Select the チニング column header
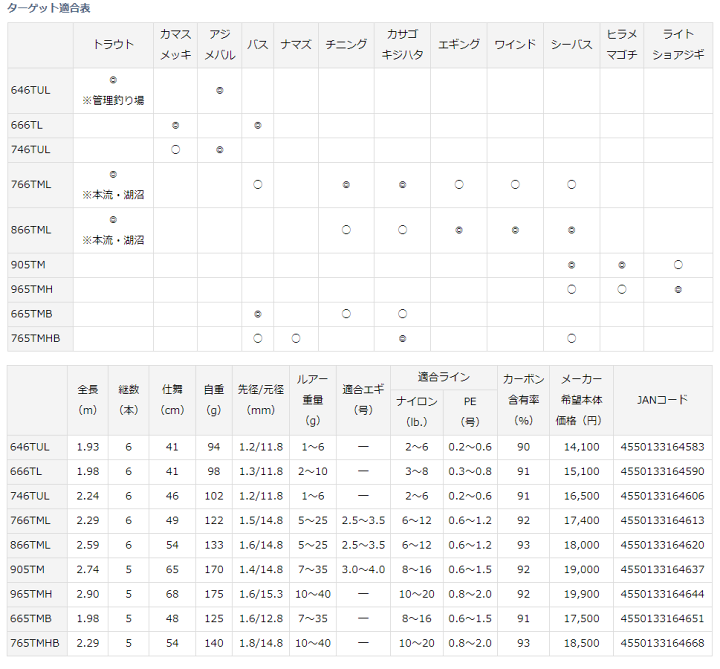Image resolution: width=720 pixels, height=669 pixels. (x=346, y=45)
